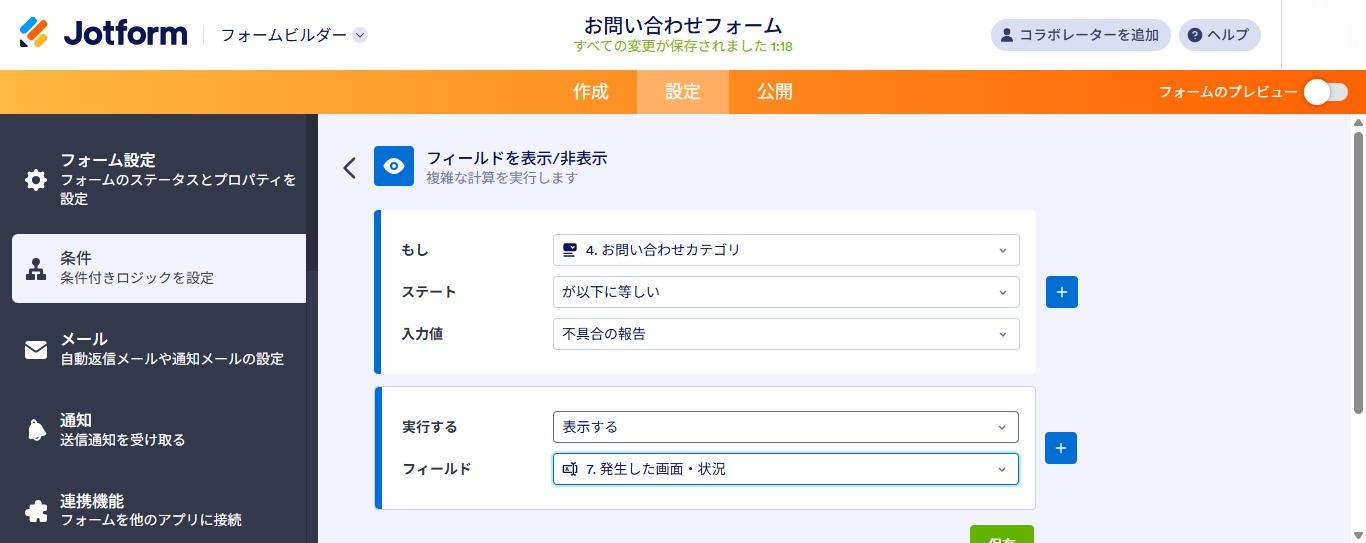
Task: Click the 複雑な計算を実行します subtitle
Action: point(502,178)
